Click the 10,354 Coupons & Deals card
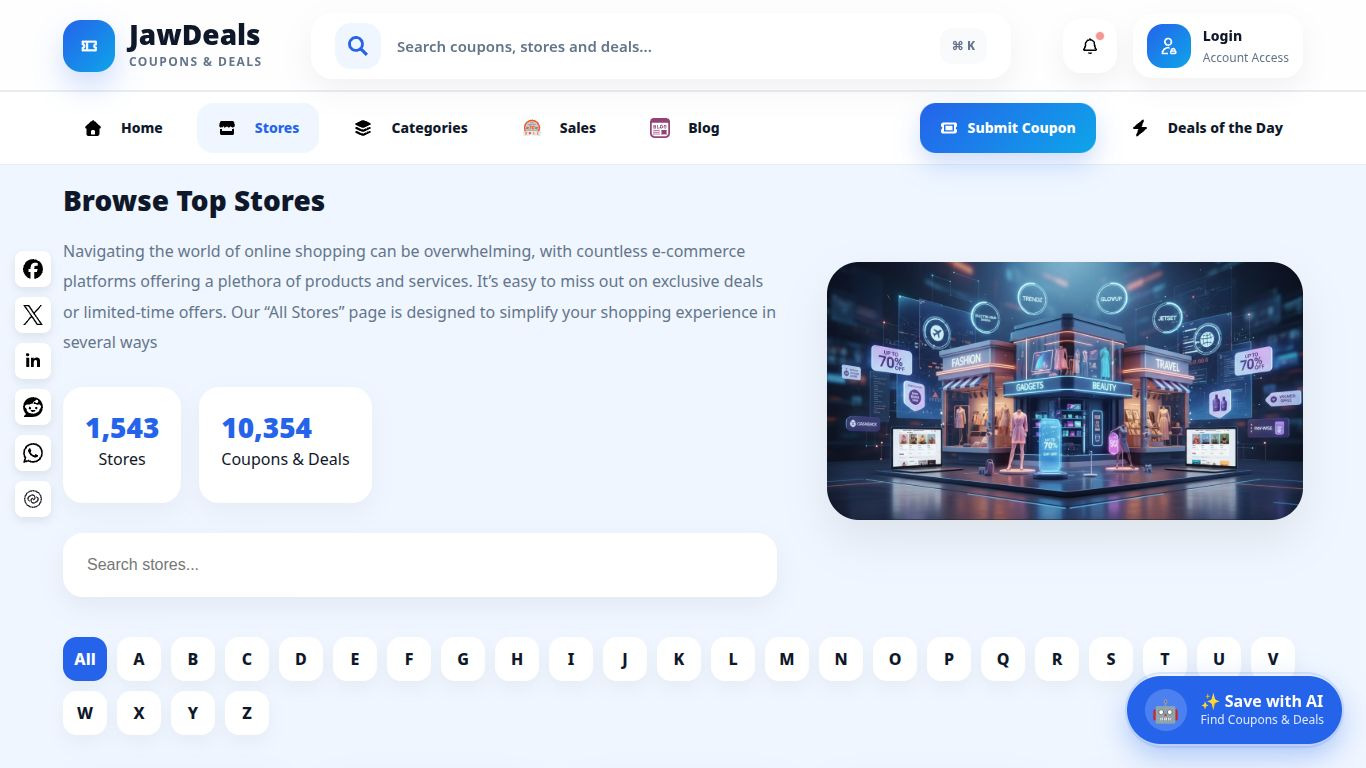The width and height of the screenshot is (1366, 768). pyautogui.click(x=285, y=445)
